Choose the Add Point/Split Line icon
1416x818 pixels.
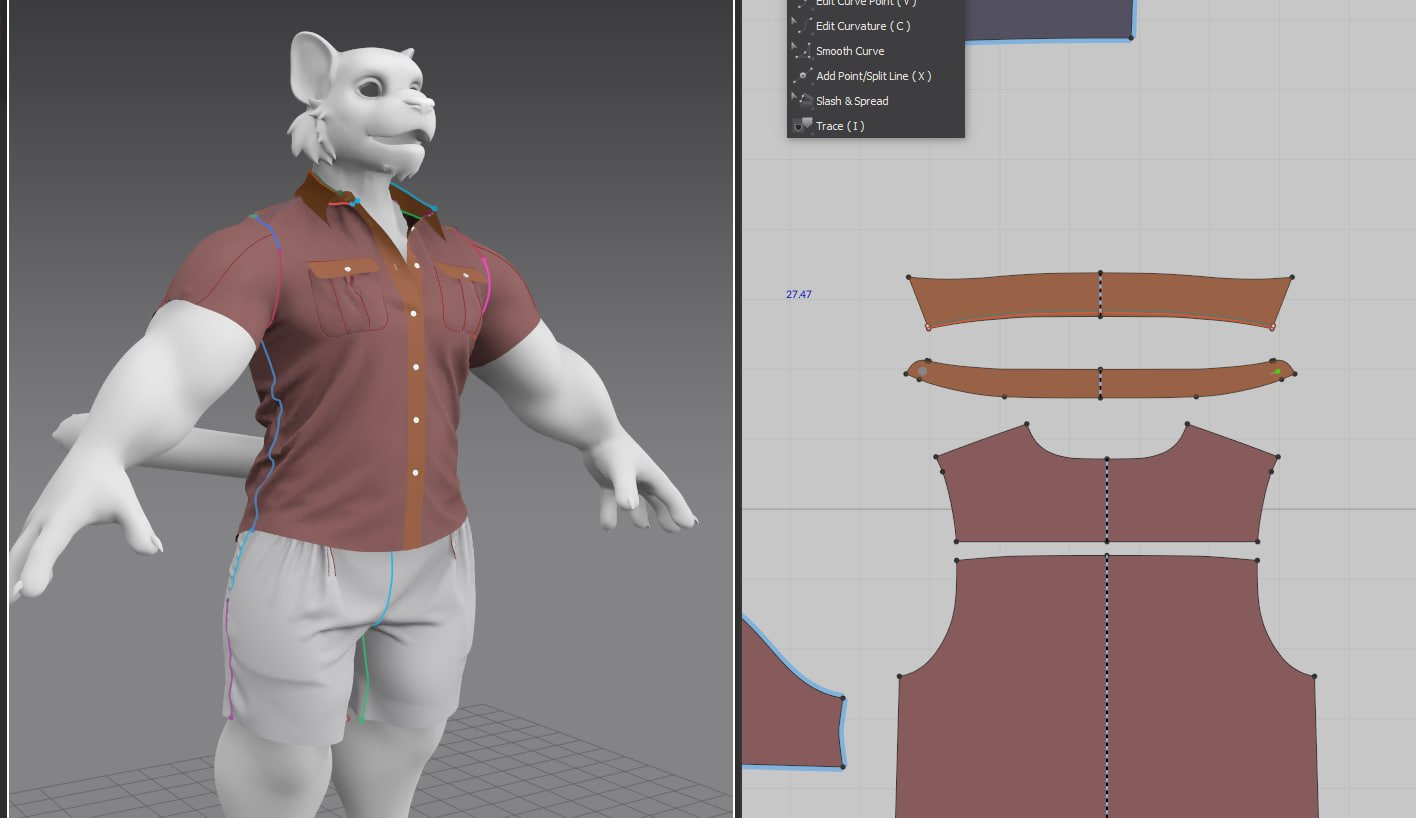click(x=802, y=76)
